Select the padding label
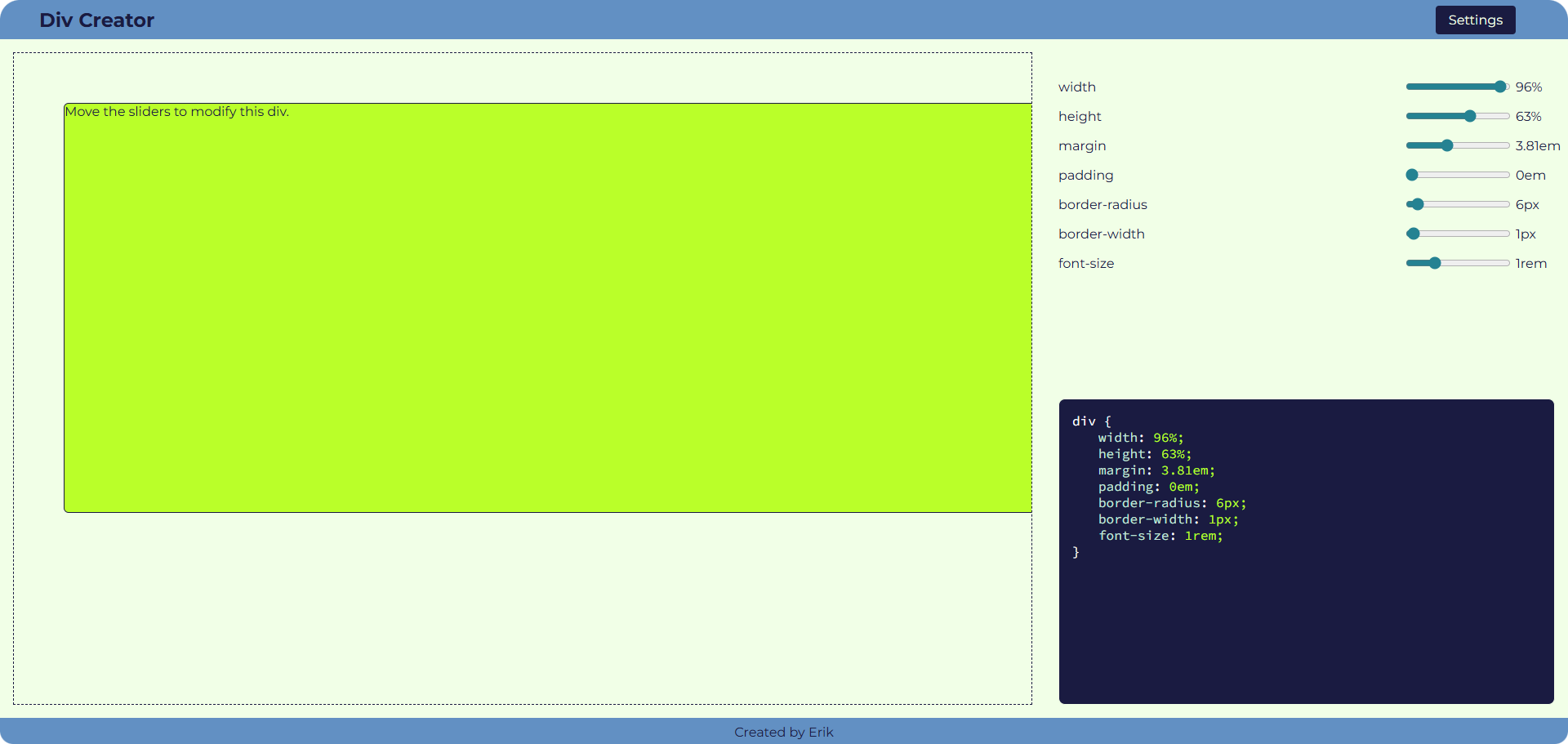This screenshot has height=744, width=1568. click(x=1086, y=175)
